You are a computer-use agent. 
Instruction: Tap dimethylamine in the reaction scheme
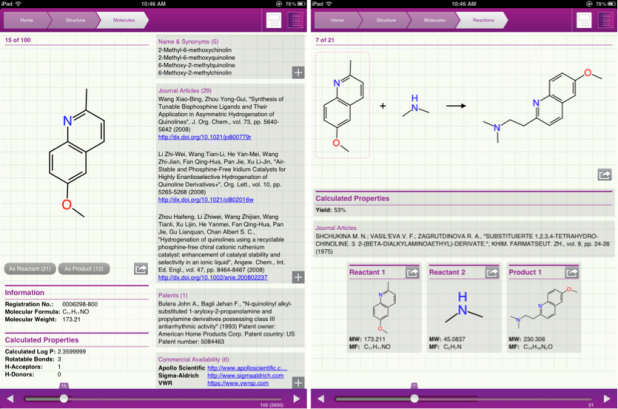click(415, 106)
